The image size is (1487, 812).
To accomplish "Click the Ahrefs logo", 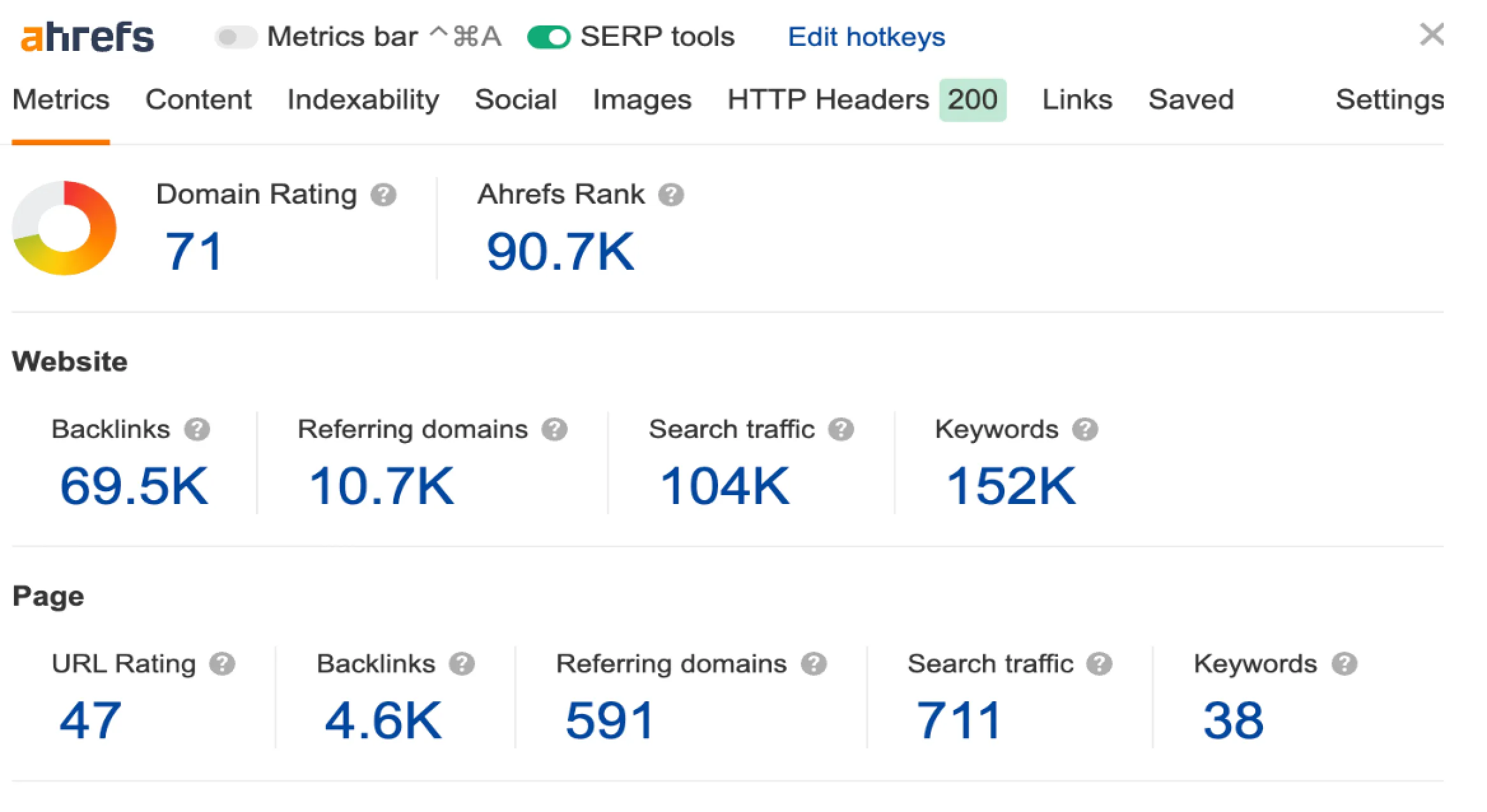I will (88, 38).
